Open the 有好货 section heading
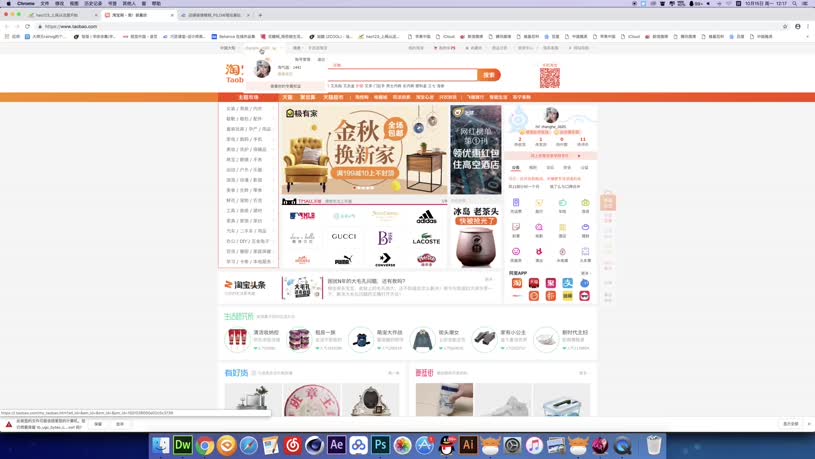The width and height of the screenshot is (815, 459). pyautogui.click(x=236, y=373)
